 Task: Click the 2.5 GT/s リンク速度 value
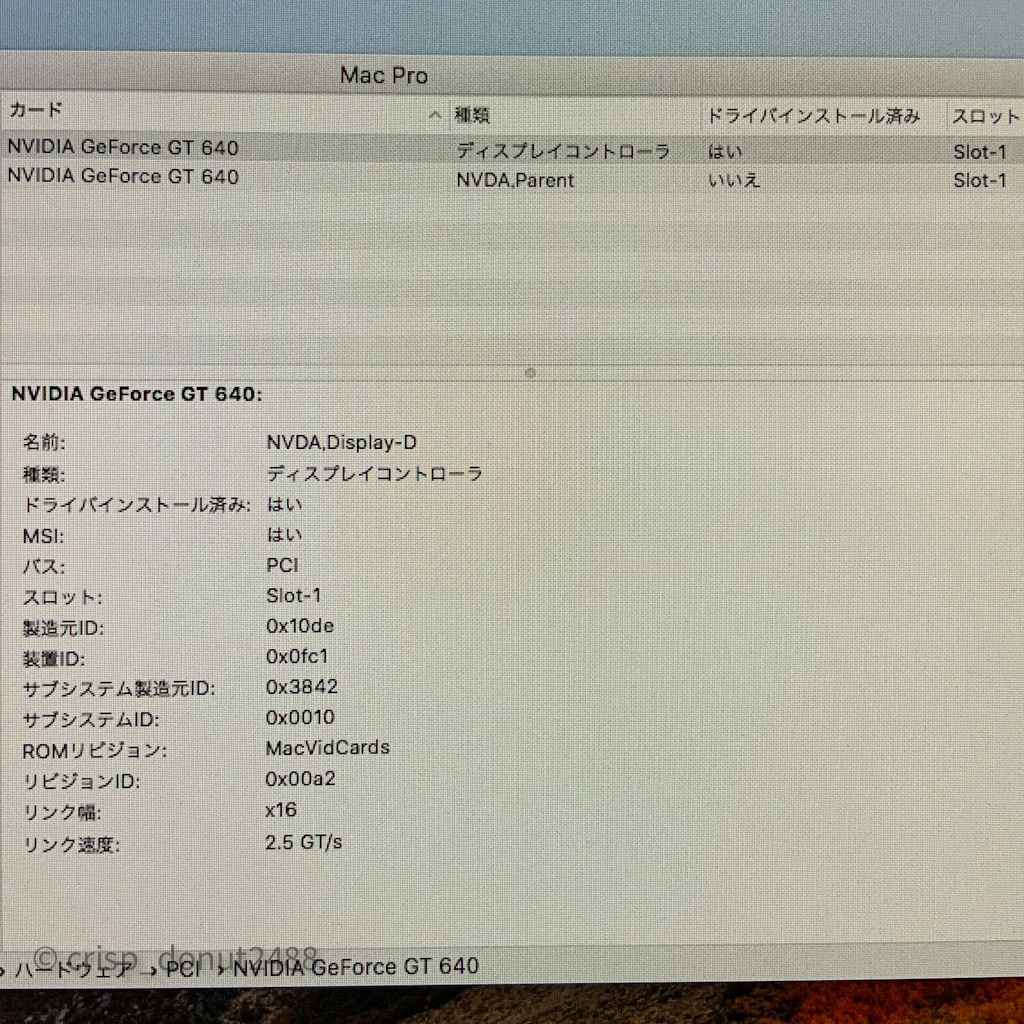(304, 842)
